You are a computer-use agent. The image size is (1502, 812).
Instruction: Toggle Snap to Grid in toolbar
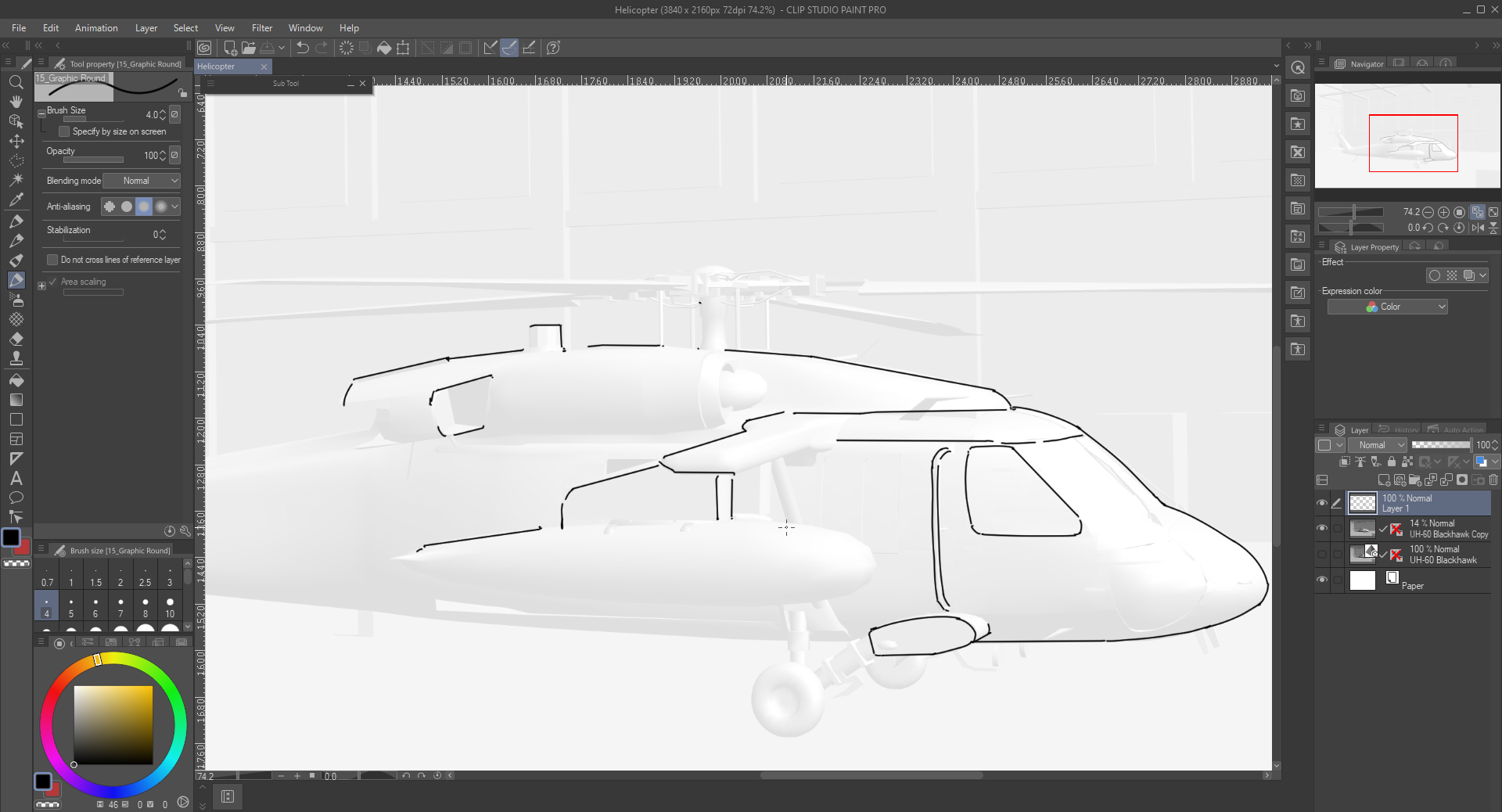coord(529,48)
